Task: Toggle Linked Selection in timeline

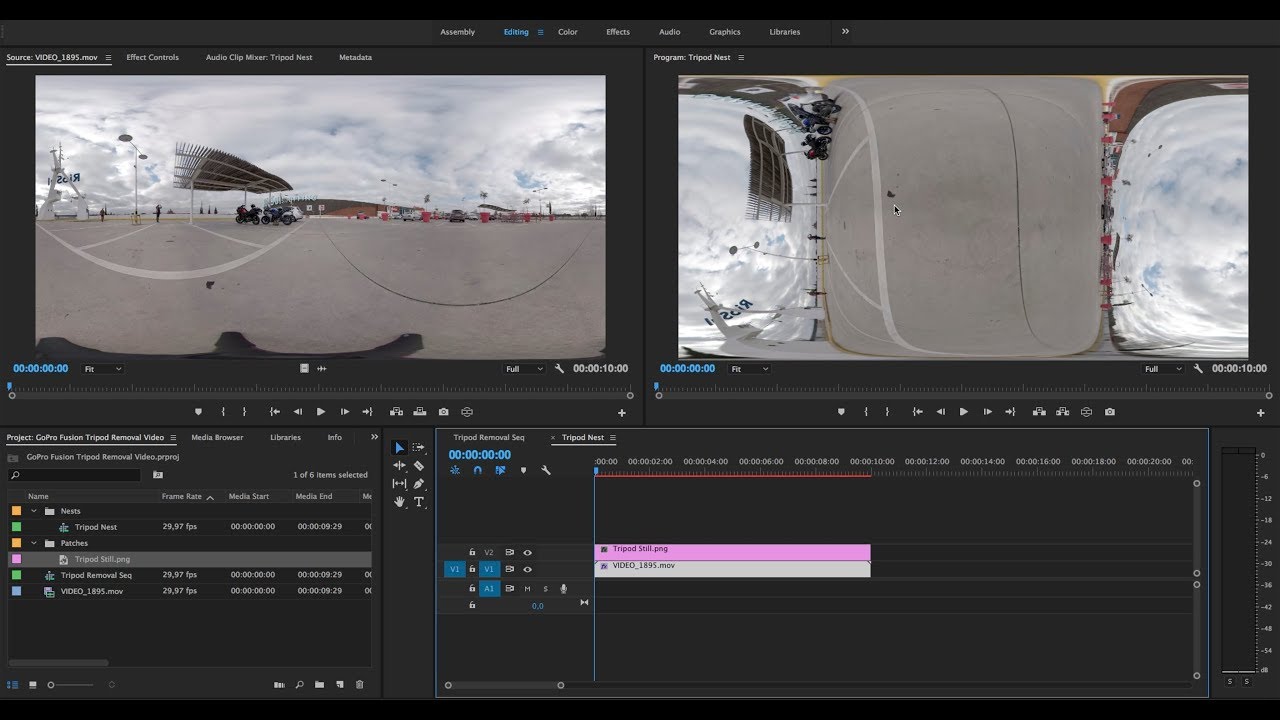Action: 500,470
